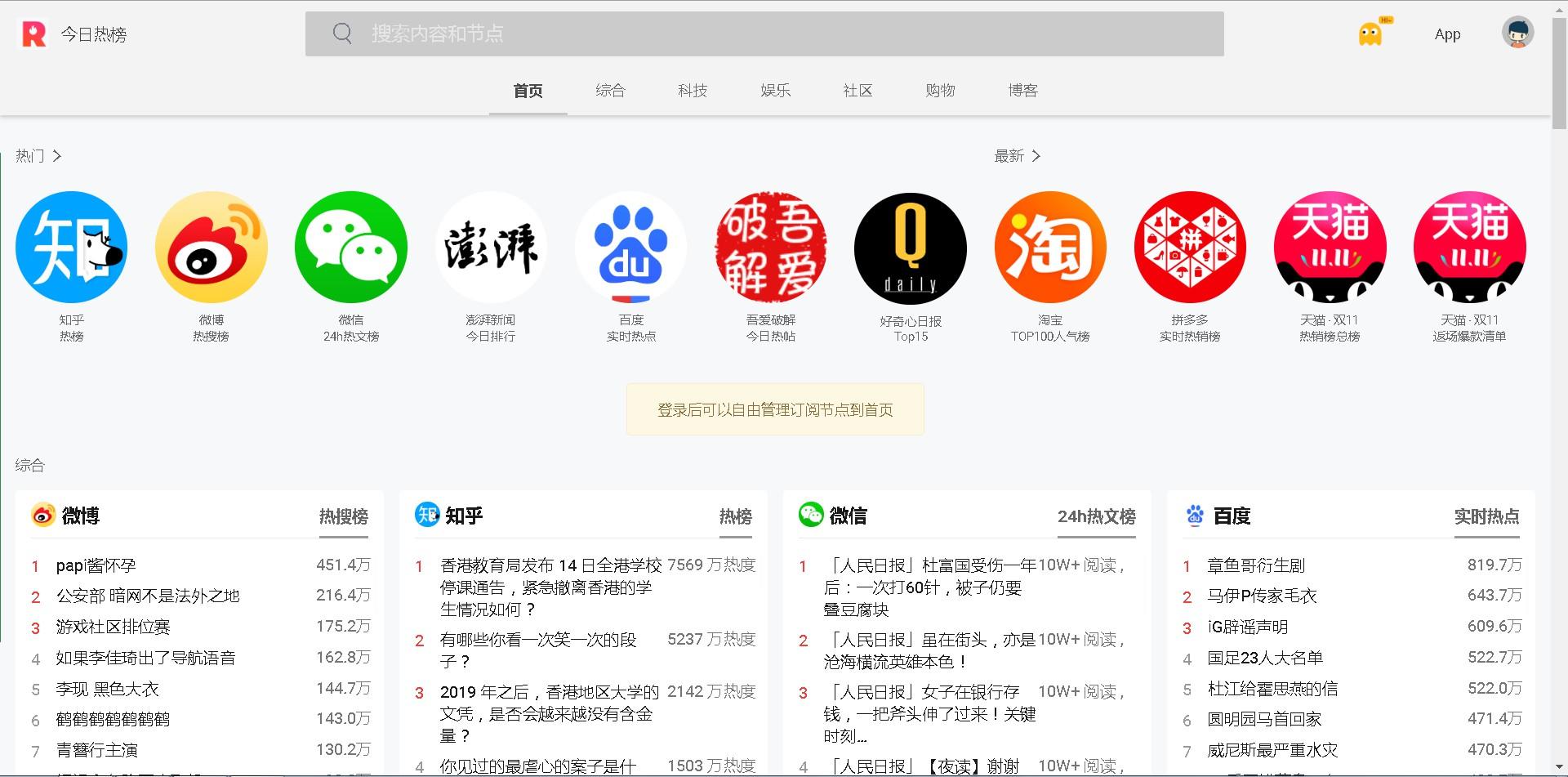Open Zhihu question 有哪些你看一次笑一次的段子

pyautogui.click(x=537, y=650)
